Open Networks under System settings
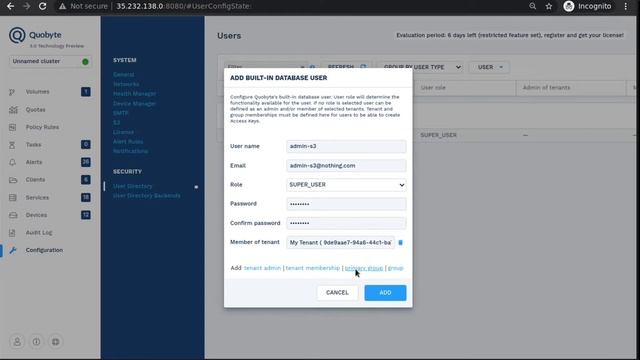Screen dimensions: 640x360 click(126, 84)
